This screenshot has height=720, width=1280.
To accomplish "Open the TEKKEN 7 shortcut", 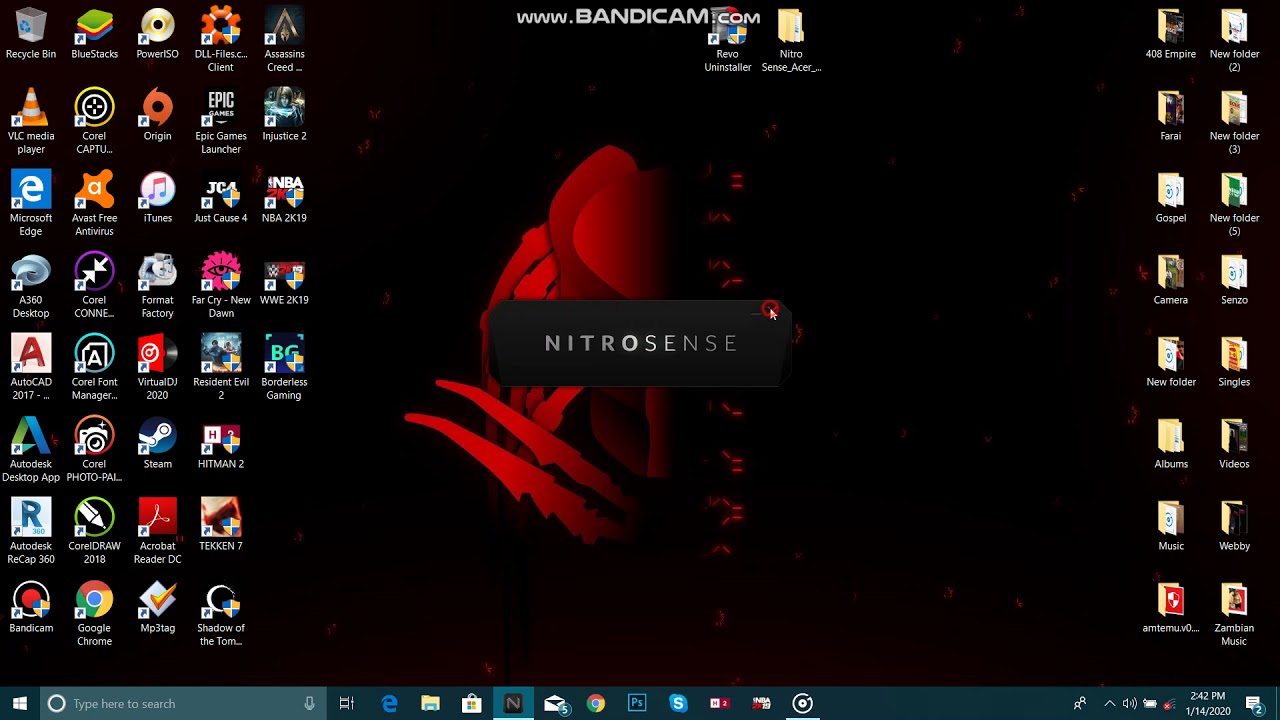I will point(221,526).
